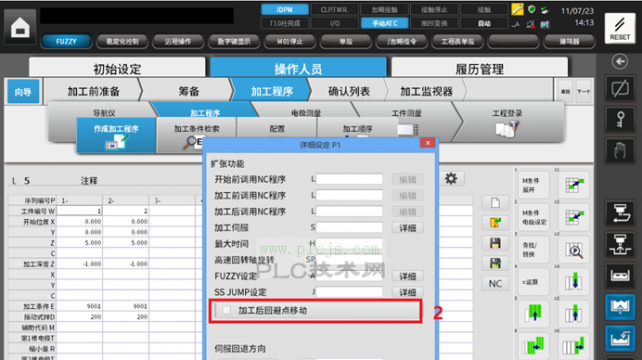The image size is (642, 360).
Task: Toggle the M01停止 button
Action: [289, 41]
